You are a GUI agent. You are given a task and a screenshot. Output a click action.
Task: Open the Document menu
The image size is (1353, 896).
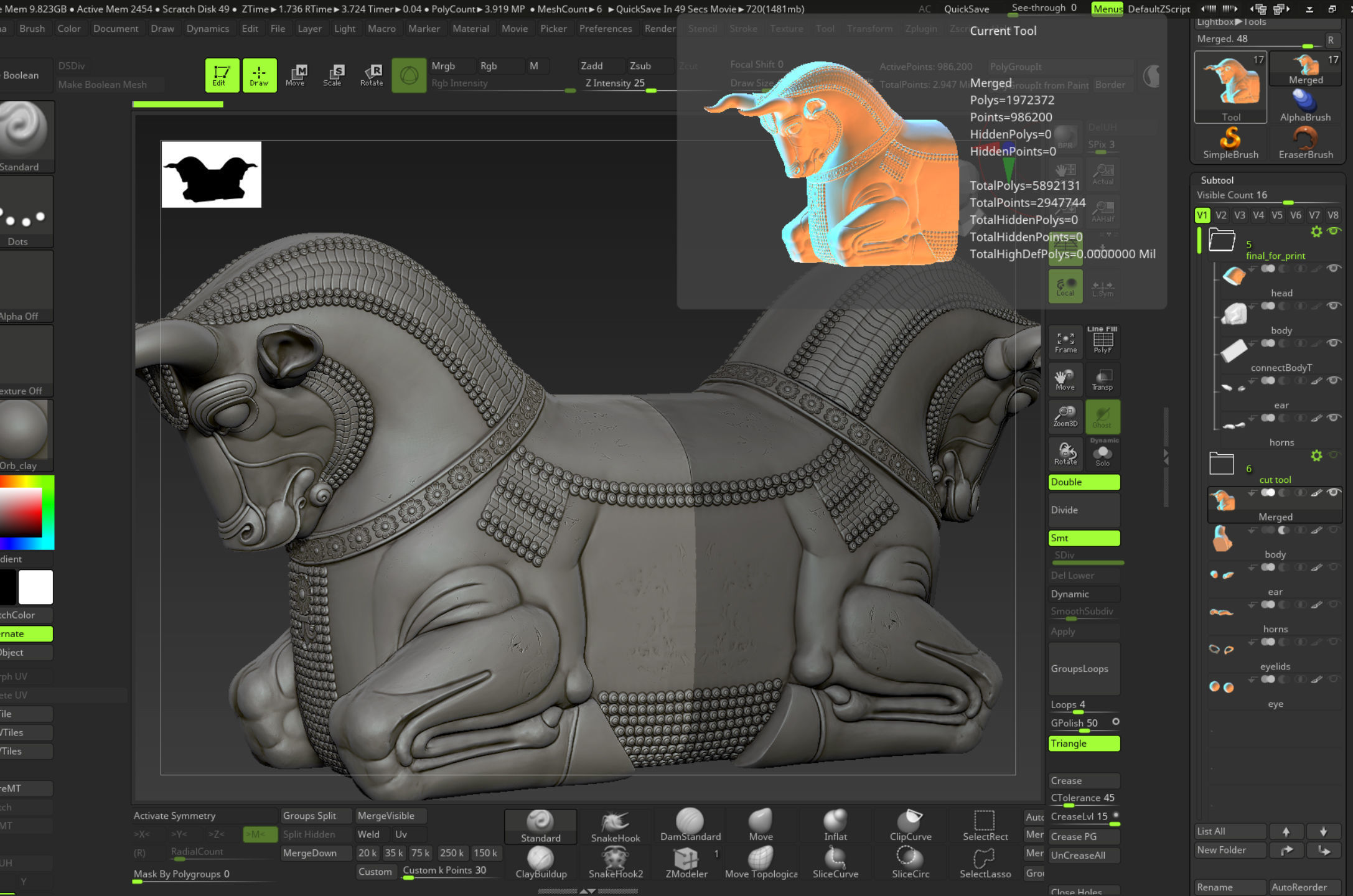click(116, 29)
